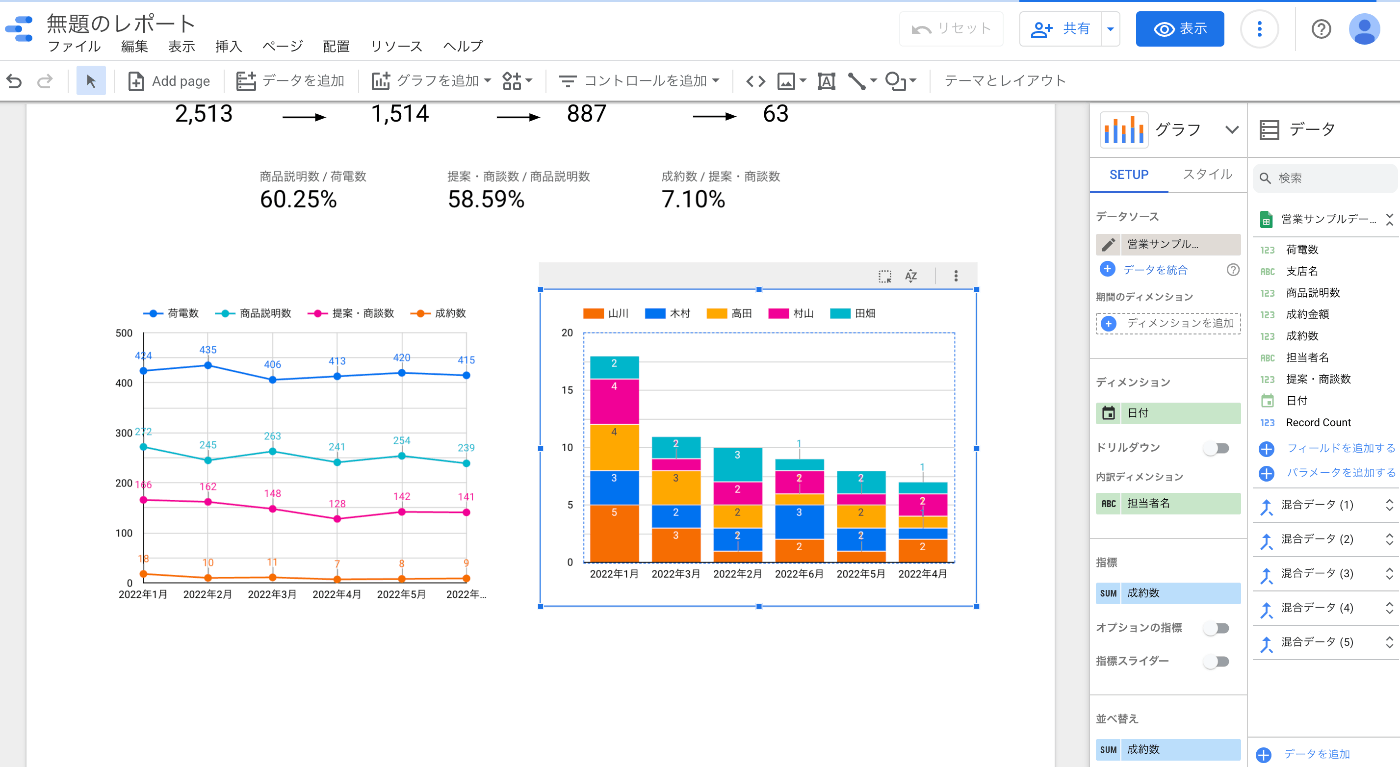Screen dimensions: 1400x767
Task: Toggle the オプションの指標 switch
Action: (1216, 628)
